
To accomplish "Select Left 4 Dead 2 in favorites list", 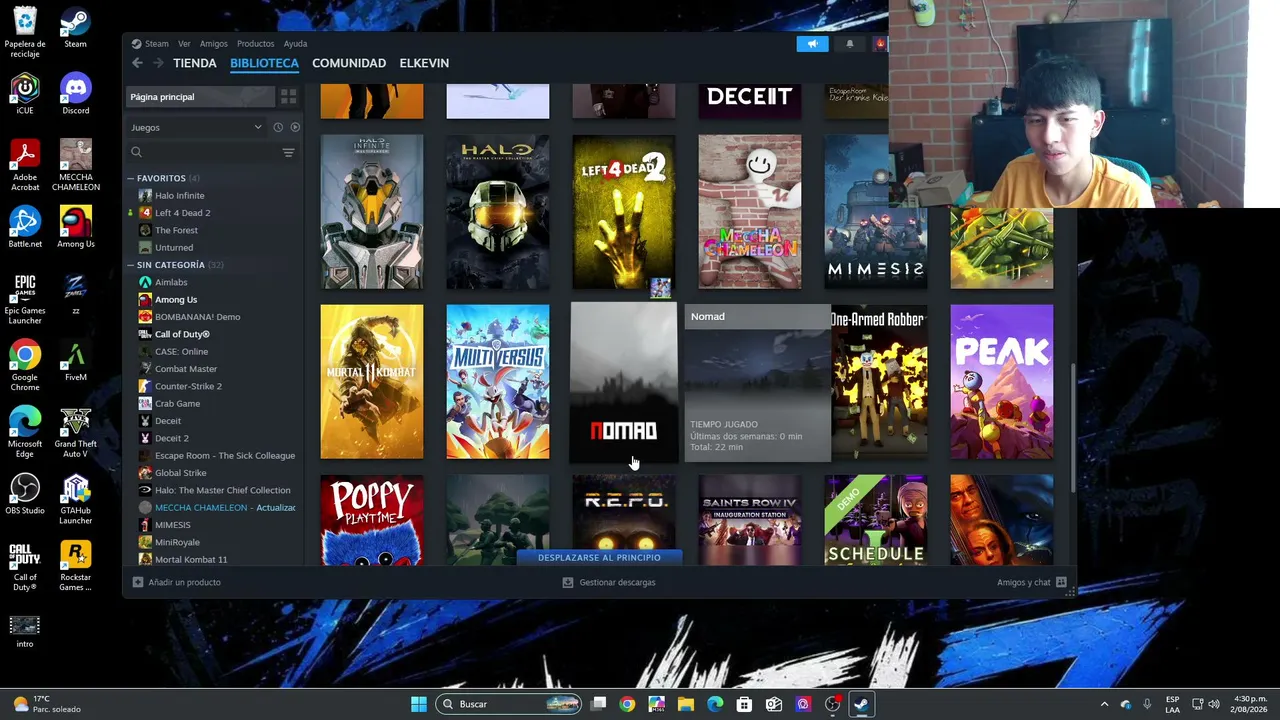I will (x=182, y=213).
